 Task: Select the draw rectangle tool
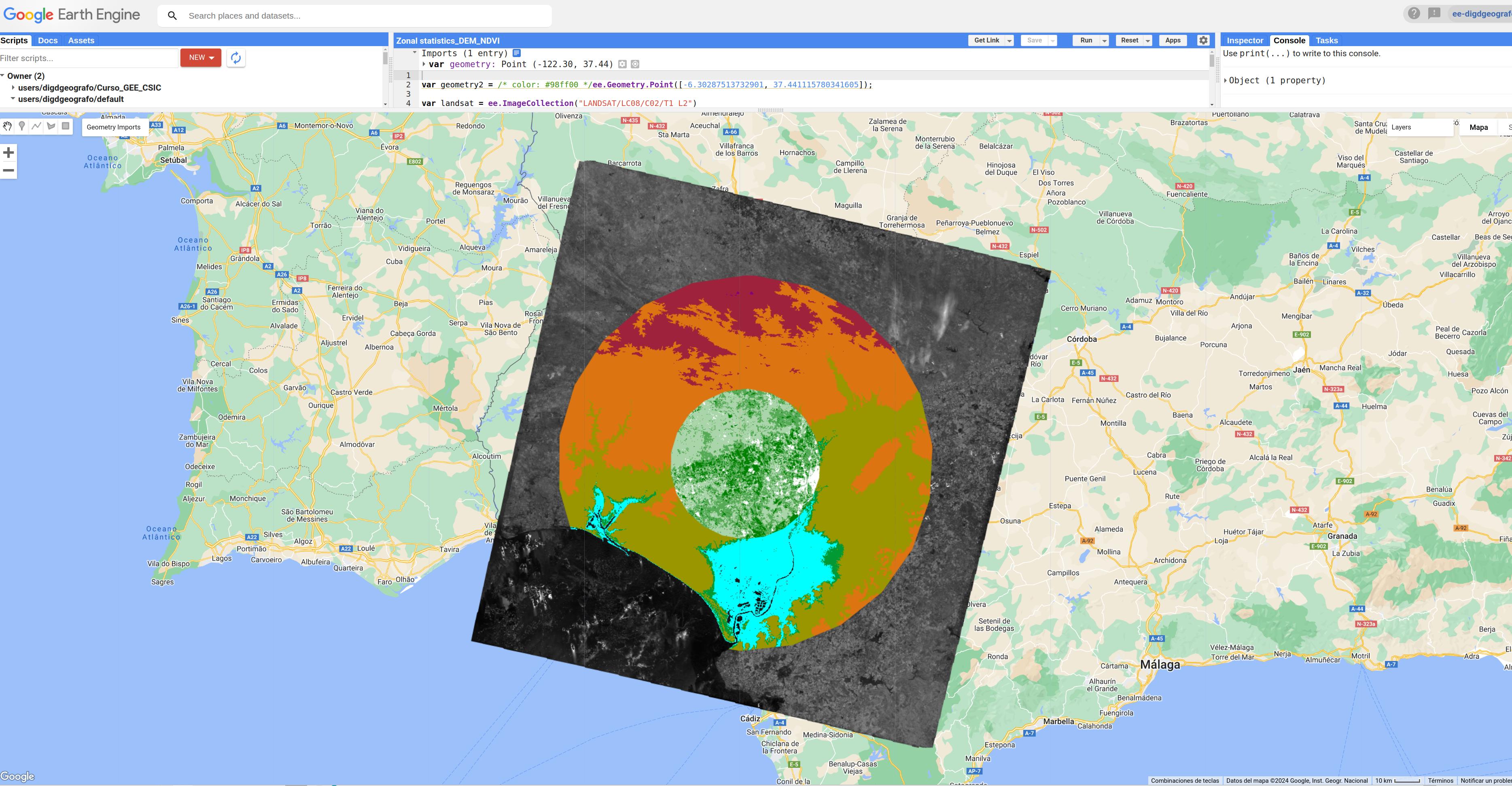66,126
